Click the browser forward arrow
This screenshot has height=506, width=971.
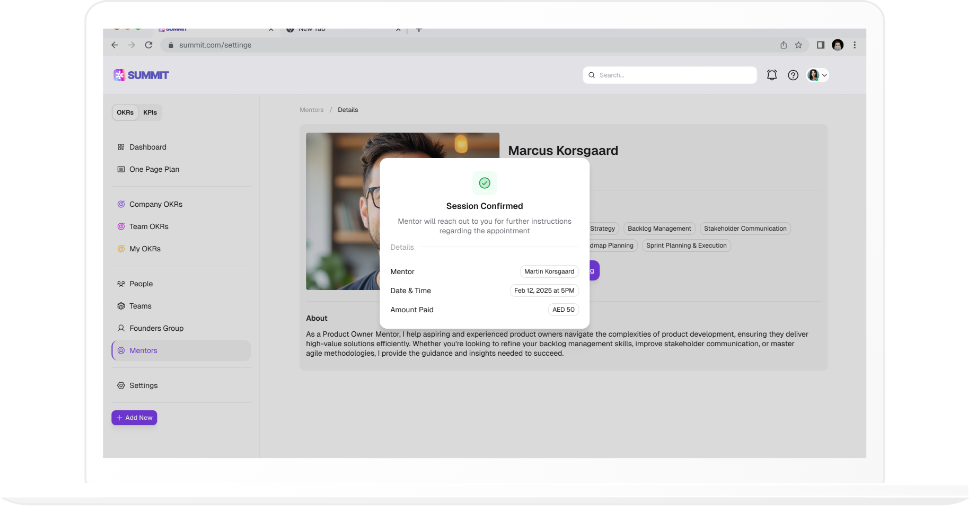(131, 45)
